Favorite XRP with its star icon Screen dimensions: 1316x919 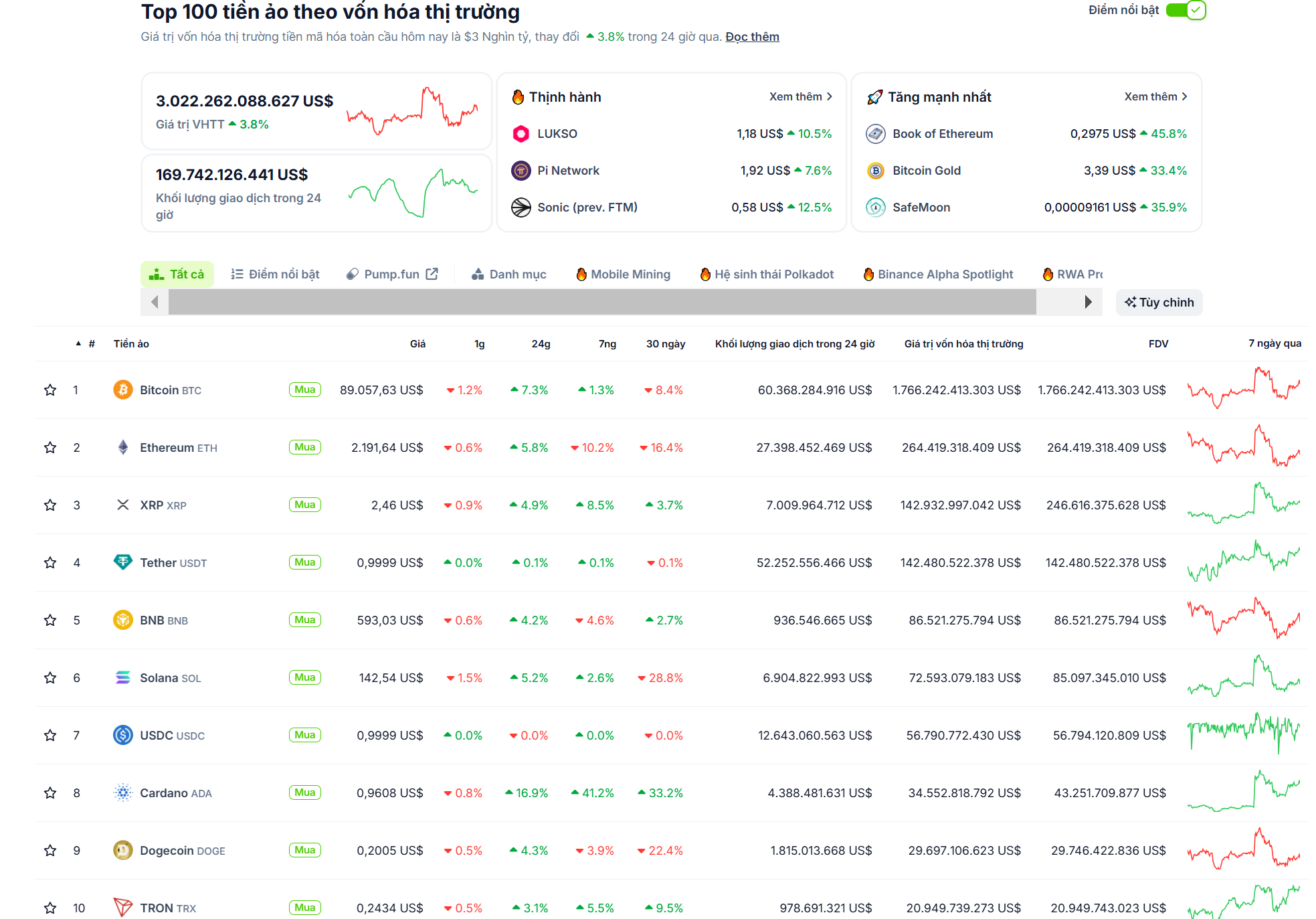click(50, 505)
